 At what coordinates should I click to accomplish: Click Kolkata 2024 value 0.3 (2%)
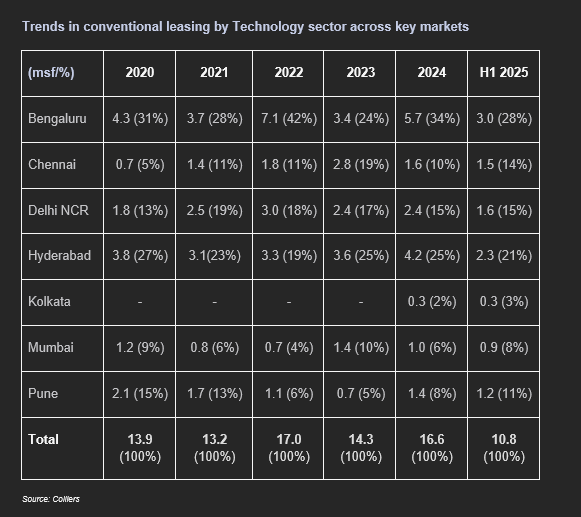432,302
